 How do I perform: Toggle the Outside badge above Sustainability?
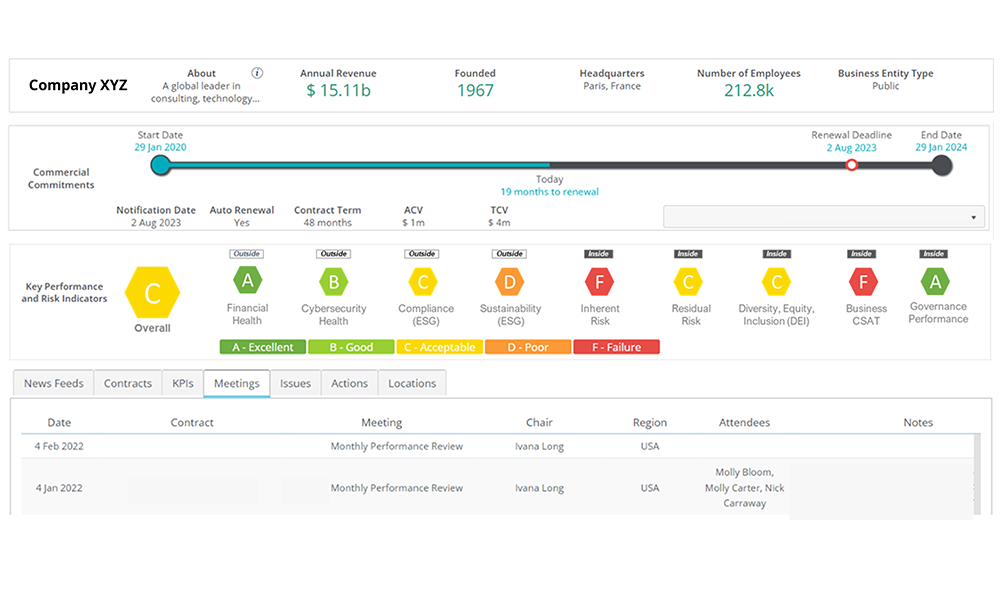click(510, 254)
